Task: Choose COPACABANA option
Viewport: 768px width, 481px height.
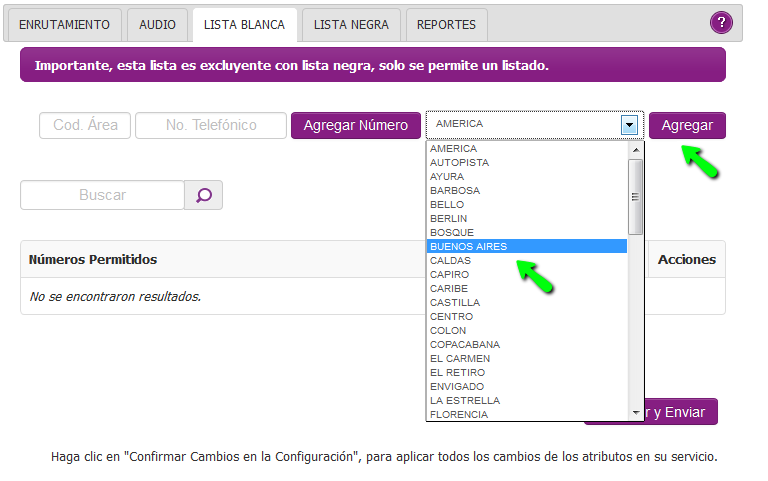Action: point(527,344)
